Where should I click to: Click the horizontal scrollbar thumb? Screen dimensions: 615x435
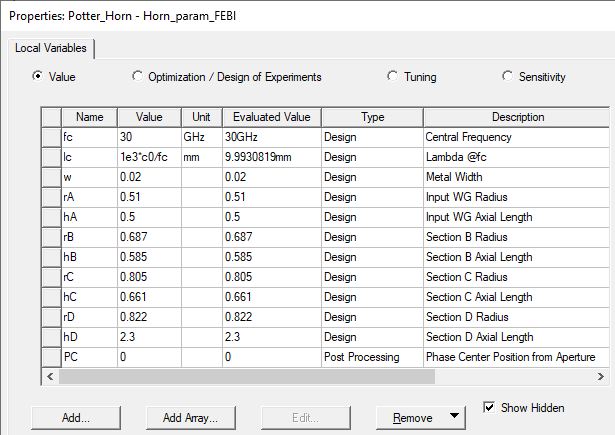[x=247, y=377]
